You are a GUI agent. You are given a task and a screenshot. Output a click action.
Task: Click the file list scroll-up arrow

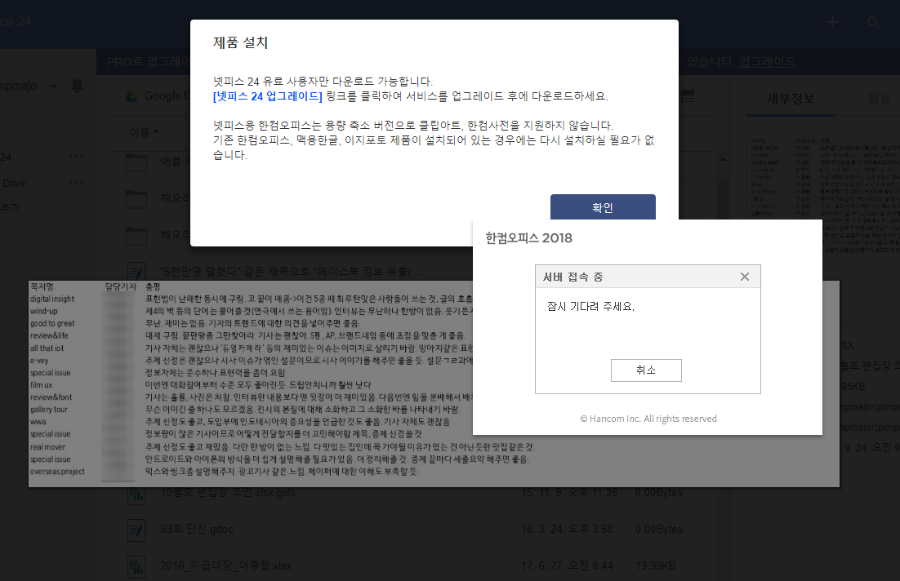[723, 160]
